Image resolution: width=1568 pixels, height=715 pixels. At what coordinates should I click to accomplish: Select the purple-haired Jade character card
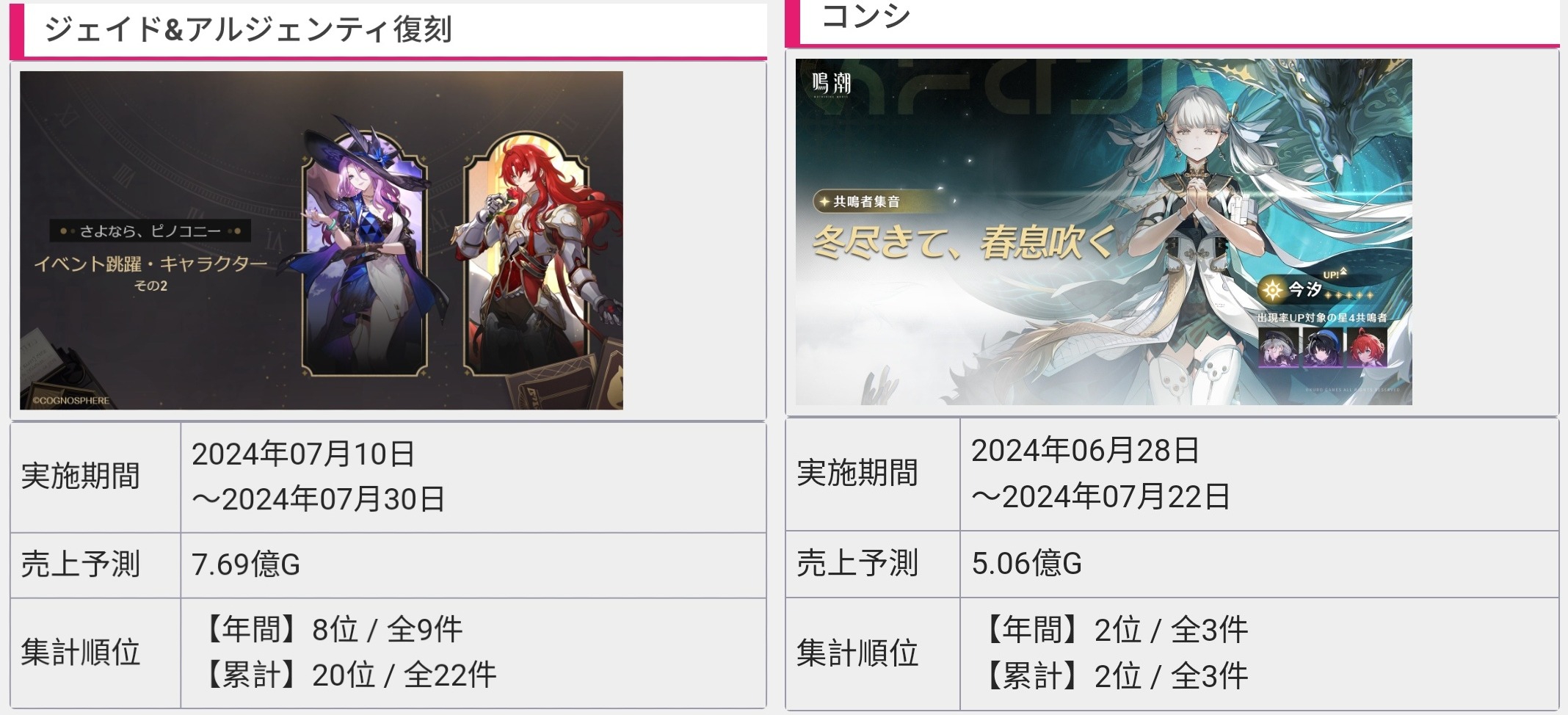pos(365,250)
